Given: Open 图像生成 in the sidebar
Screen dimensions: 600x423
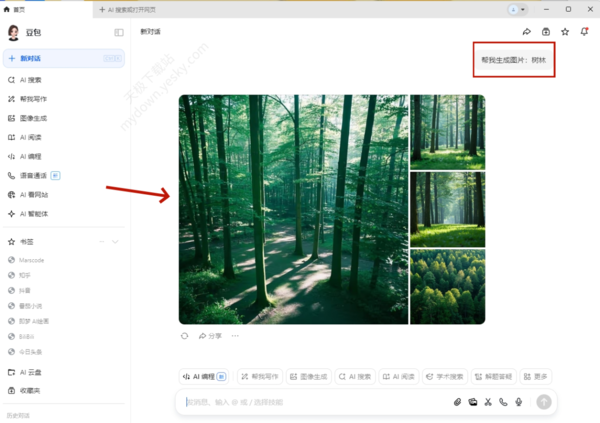Looking at the screenshot, I should click(x=64, y=118).
